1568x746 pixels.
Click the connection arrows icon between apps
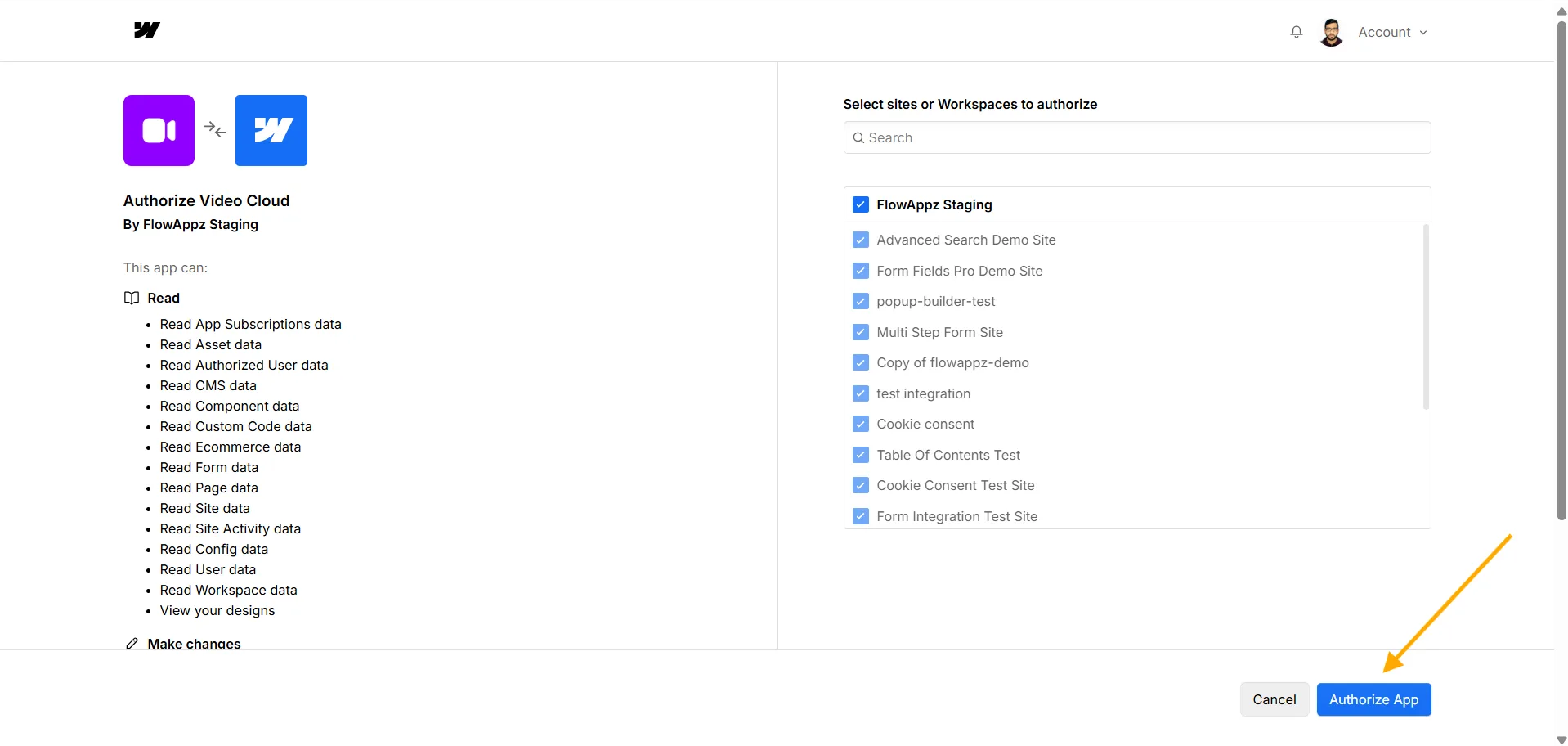tap(215, 129)
